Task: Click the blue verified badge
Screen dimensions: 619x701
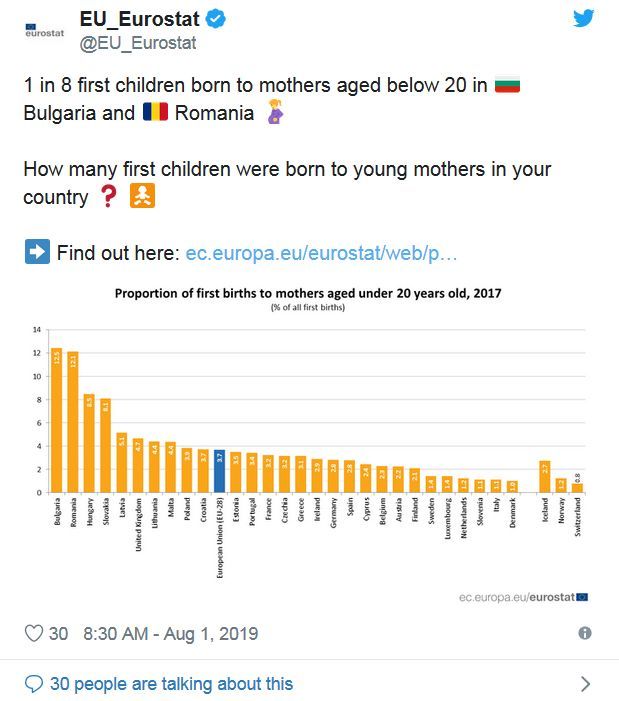Action: tap(215, 19)
